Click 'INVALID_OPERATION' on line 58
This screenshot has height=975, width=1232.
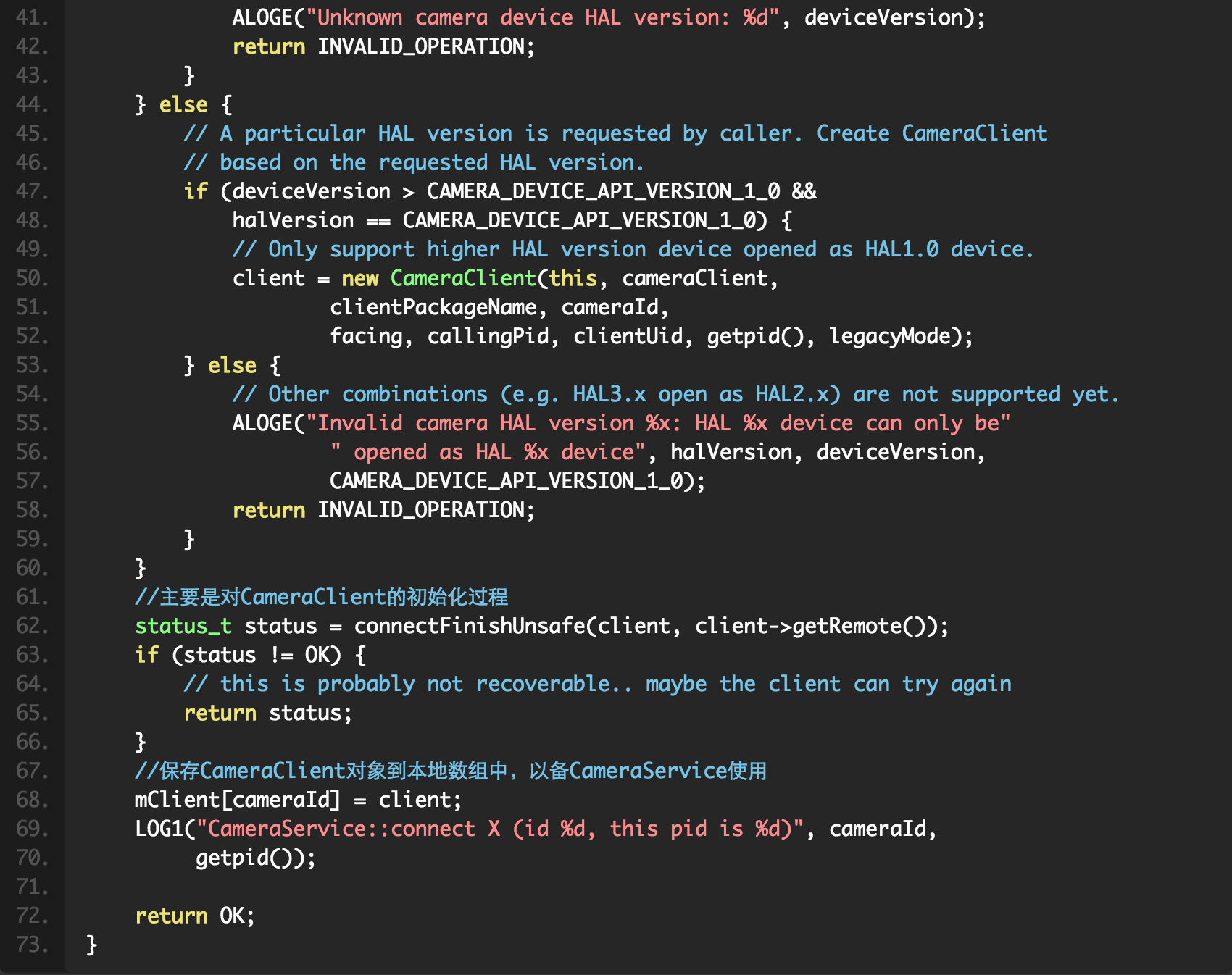pos(421,510)
